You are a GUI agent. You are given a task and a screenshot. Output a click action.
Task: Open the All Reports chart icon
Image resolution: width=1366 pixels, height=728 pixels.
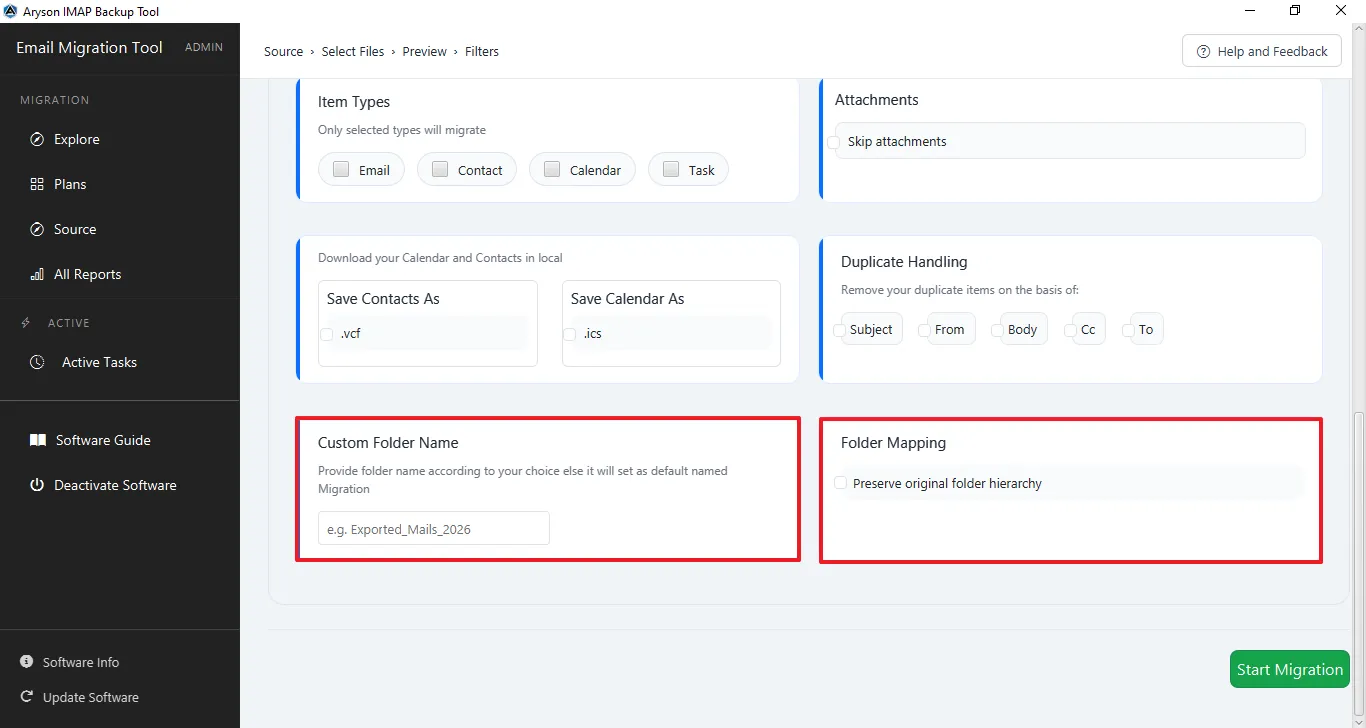pyautogui.click(x=37, y=274)
